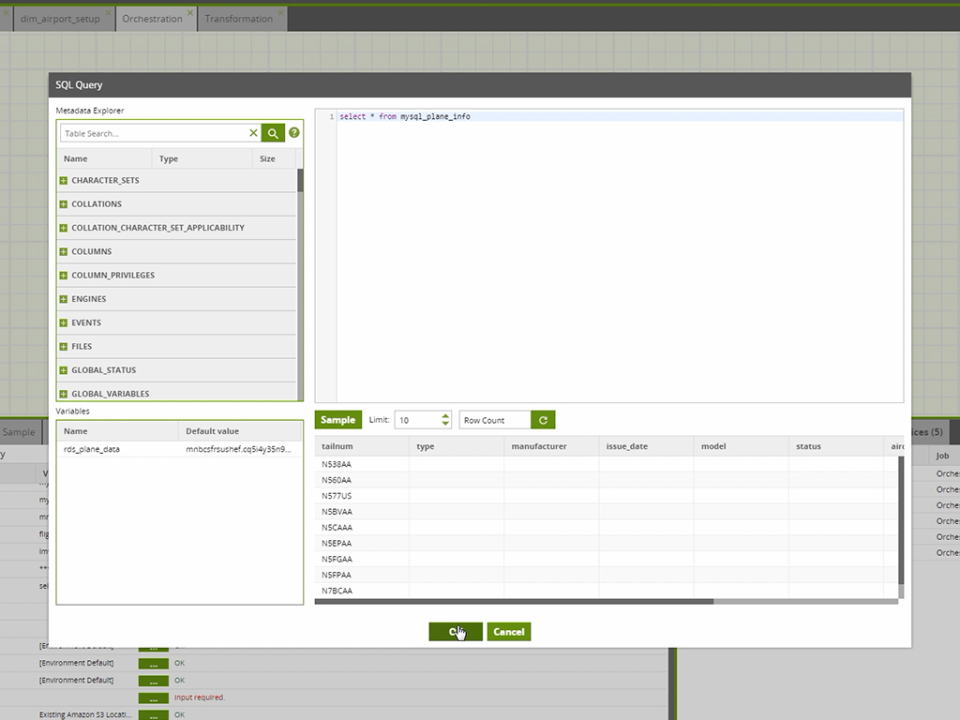The height and width of the screenshot is (720, 960).
Task: Click the ellipsis icon beside the Input required row
Action: click(x=153, y=698)
